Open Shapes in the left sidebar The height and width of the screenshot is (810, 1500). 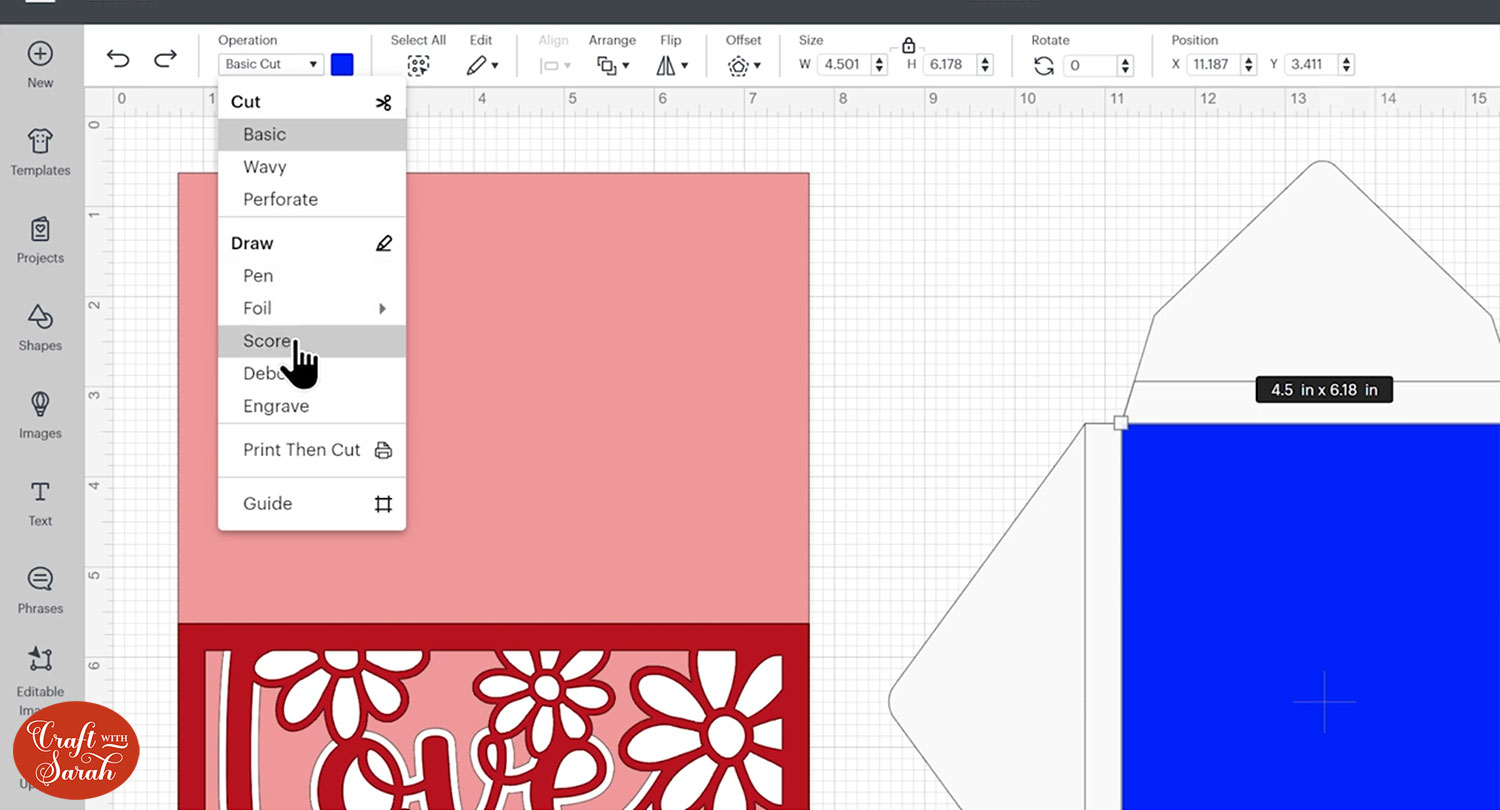click(40, 328)
